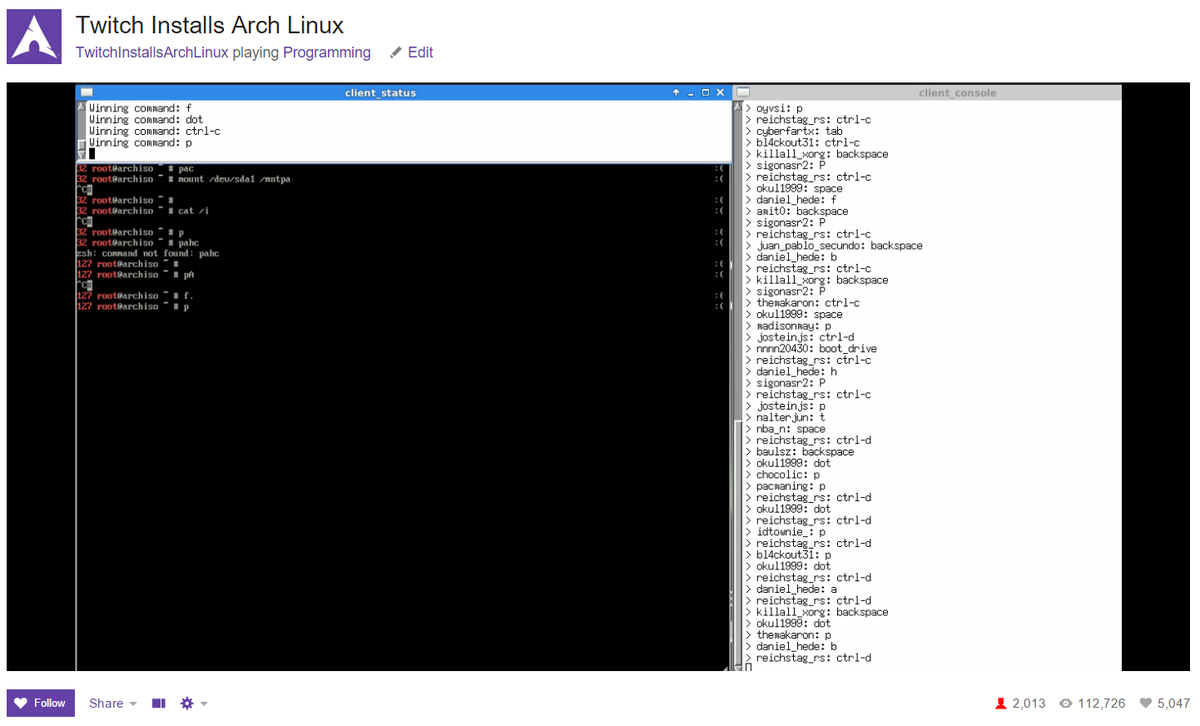
Task: Click the down arrow on client_console scrollbar
Action: coord(737,666)
